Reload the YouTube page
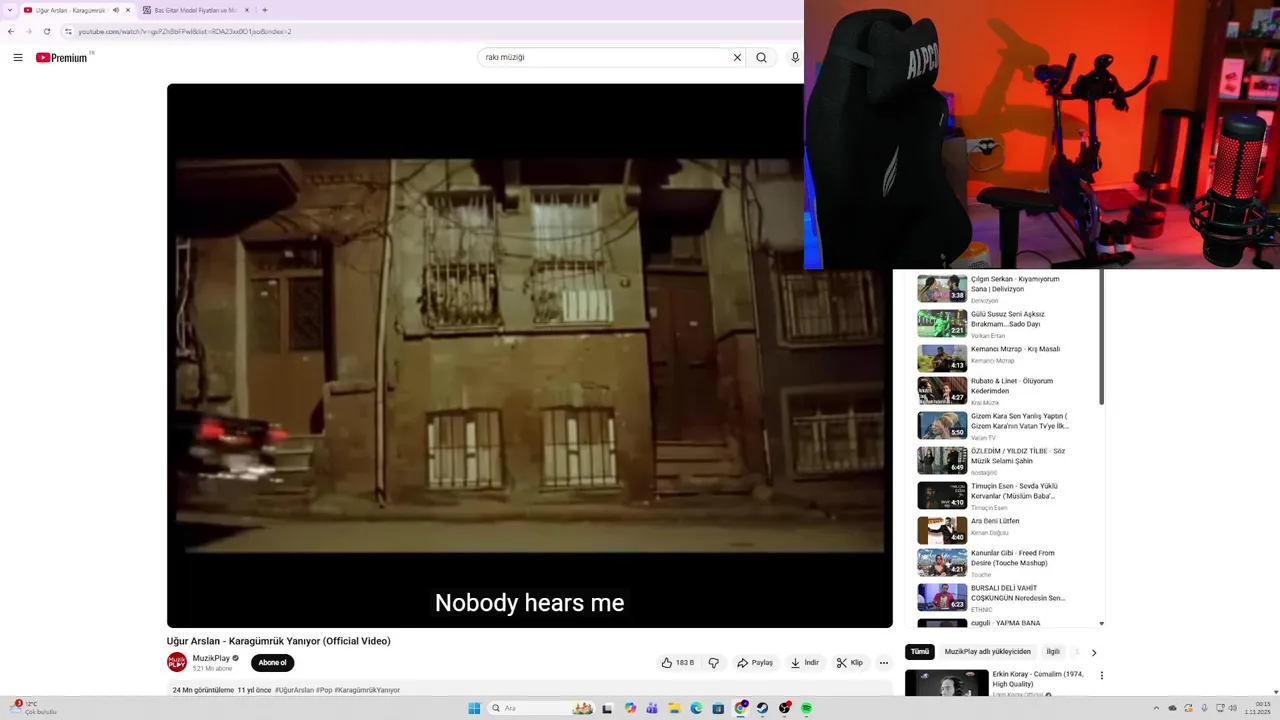 pos(46,31)
